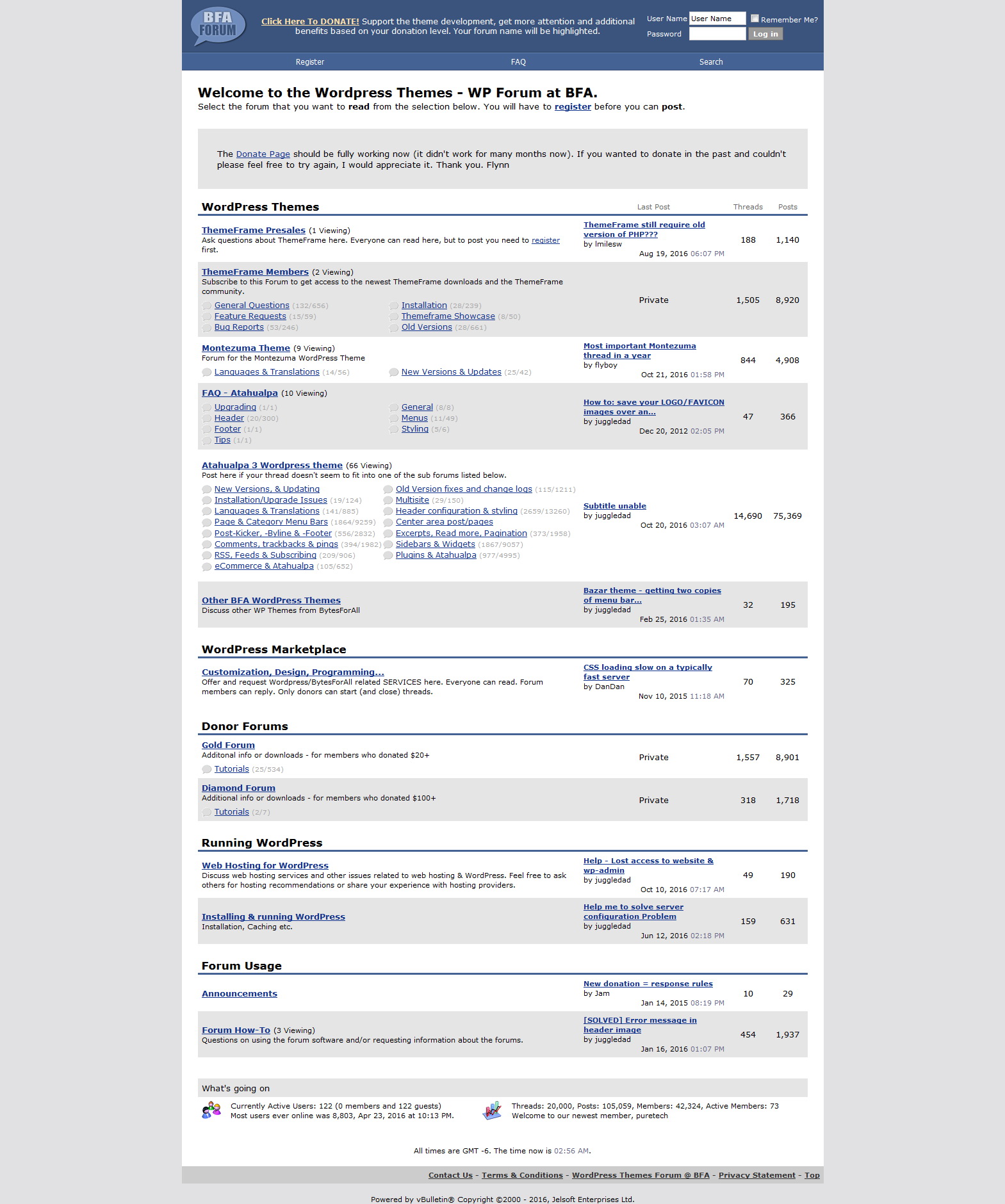Open Installing & running WordPress forum
1005x1204 pixels.
click(x=274, y=916)
